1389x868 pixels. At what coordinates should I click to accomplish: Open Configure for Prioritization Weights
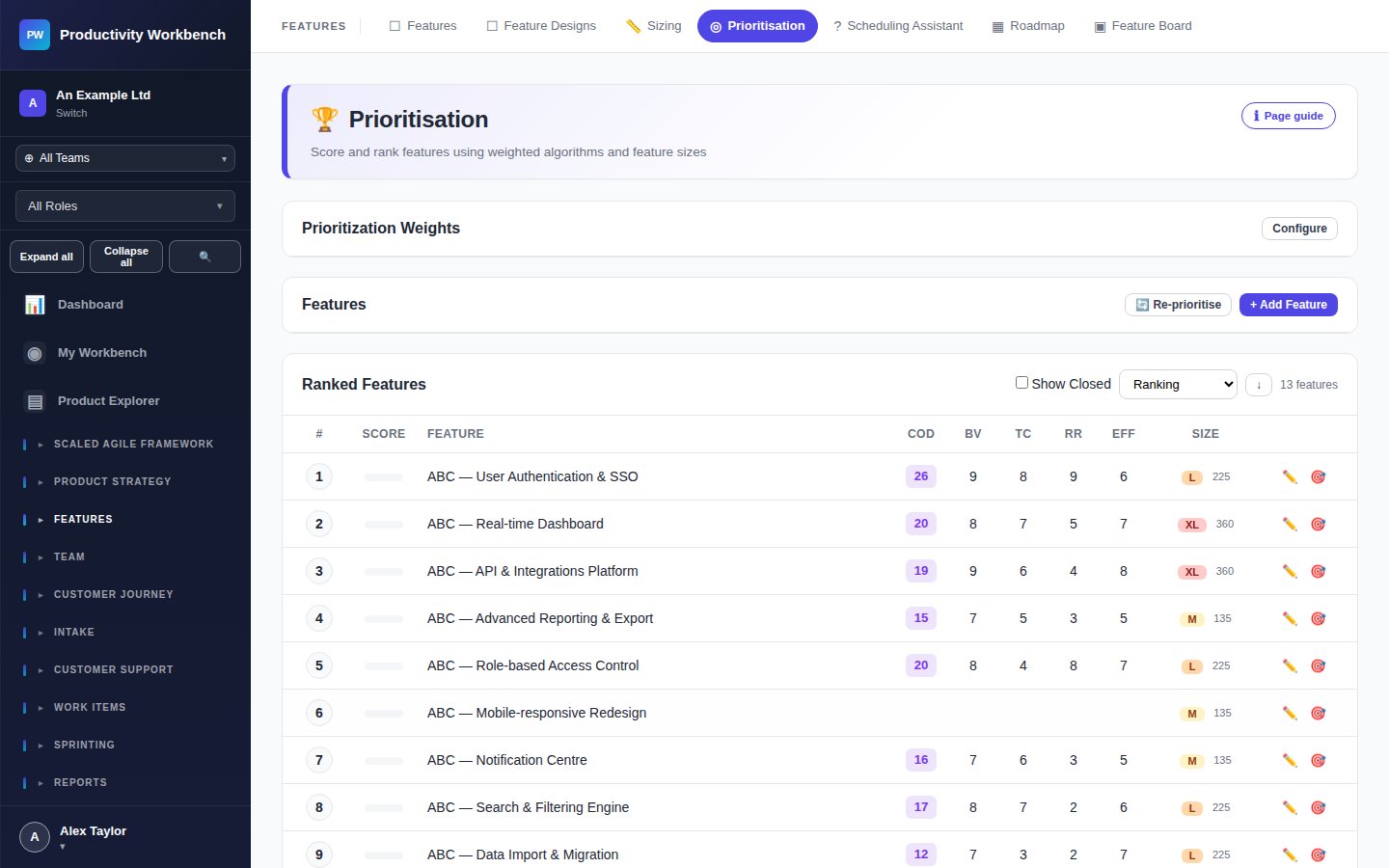point(1299,229)
